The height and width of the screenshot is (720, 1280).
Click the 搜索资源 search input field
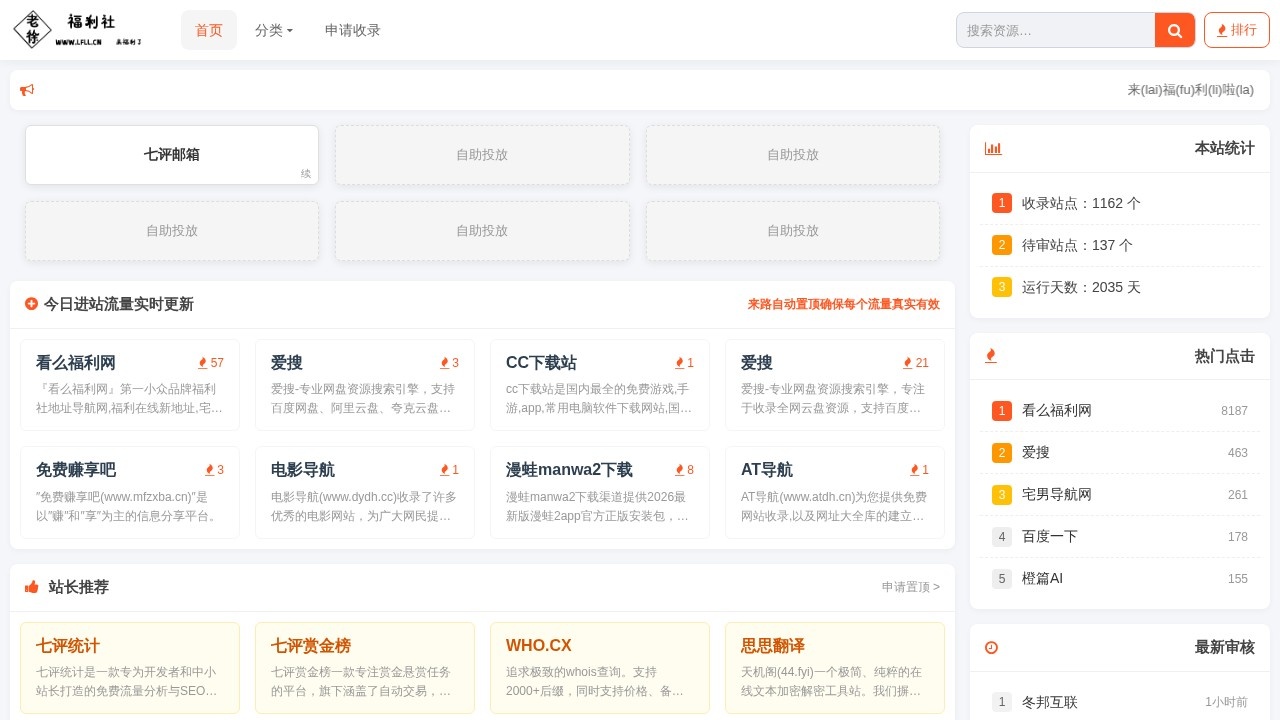click(1055, 30)
